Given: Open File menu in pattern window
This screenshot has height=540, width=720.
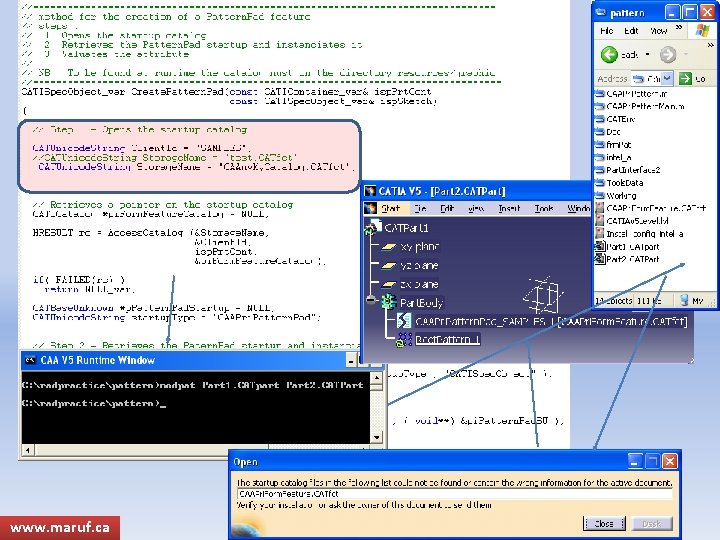Looking at the screenshot, I should pos(607,31).
